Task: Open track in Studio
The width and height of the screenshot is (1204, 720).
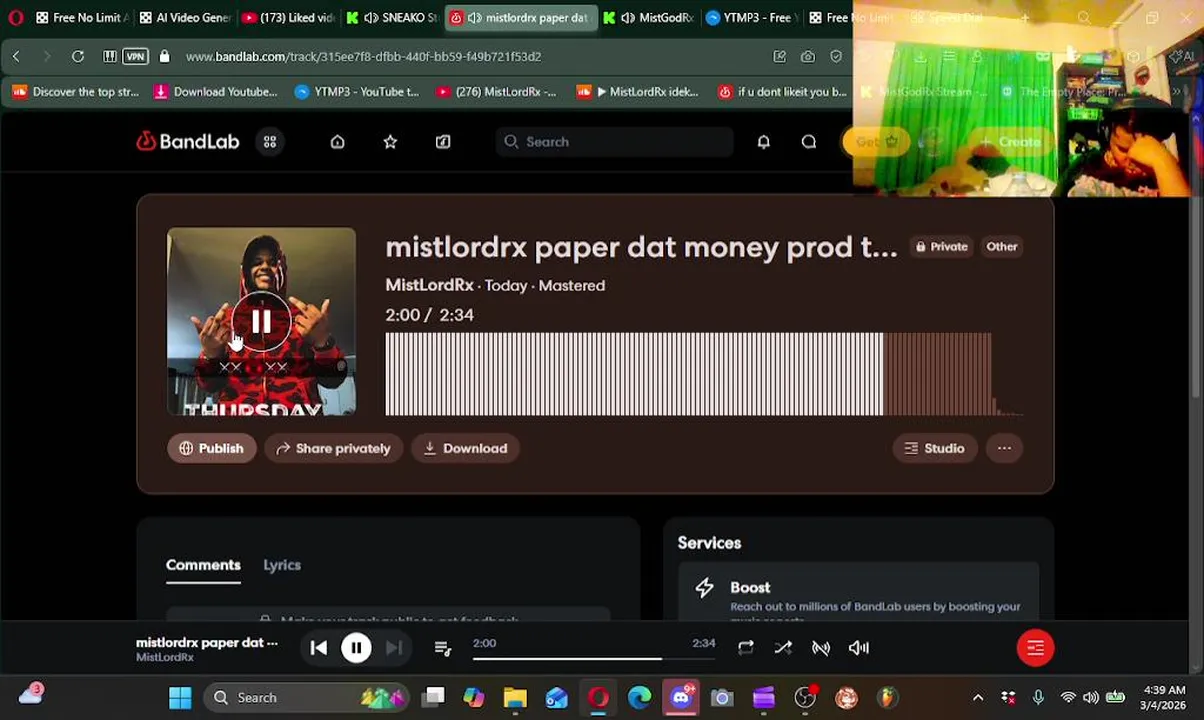Action: pyautogui.click(x=935, y=448)
